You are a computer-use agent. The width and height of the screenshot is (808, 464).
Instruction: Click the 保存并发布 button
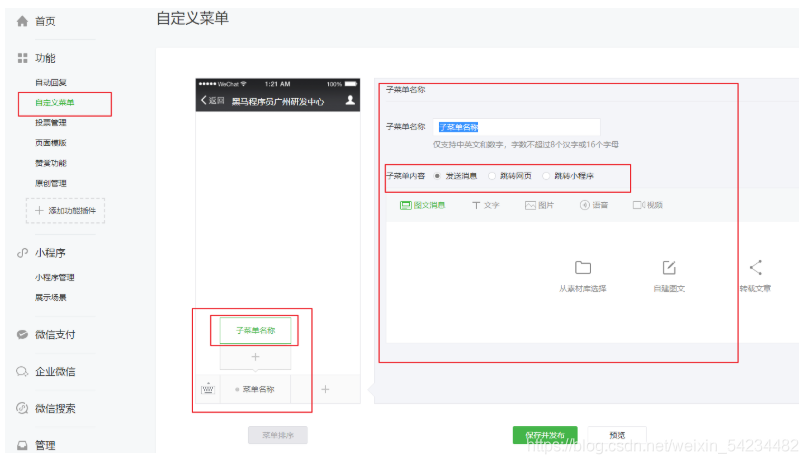545,435
